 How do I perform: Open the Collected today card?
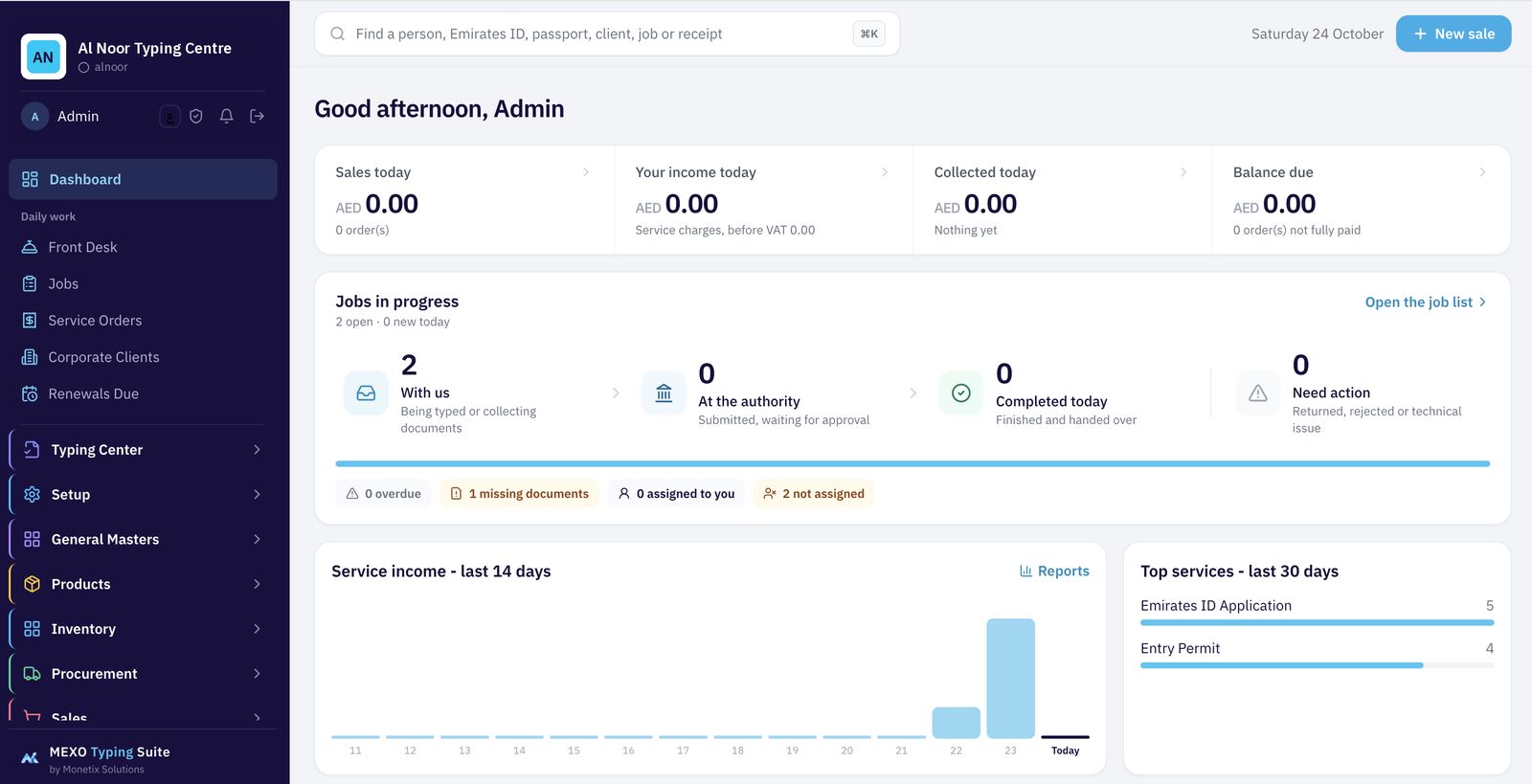click(1062, 200)
